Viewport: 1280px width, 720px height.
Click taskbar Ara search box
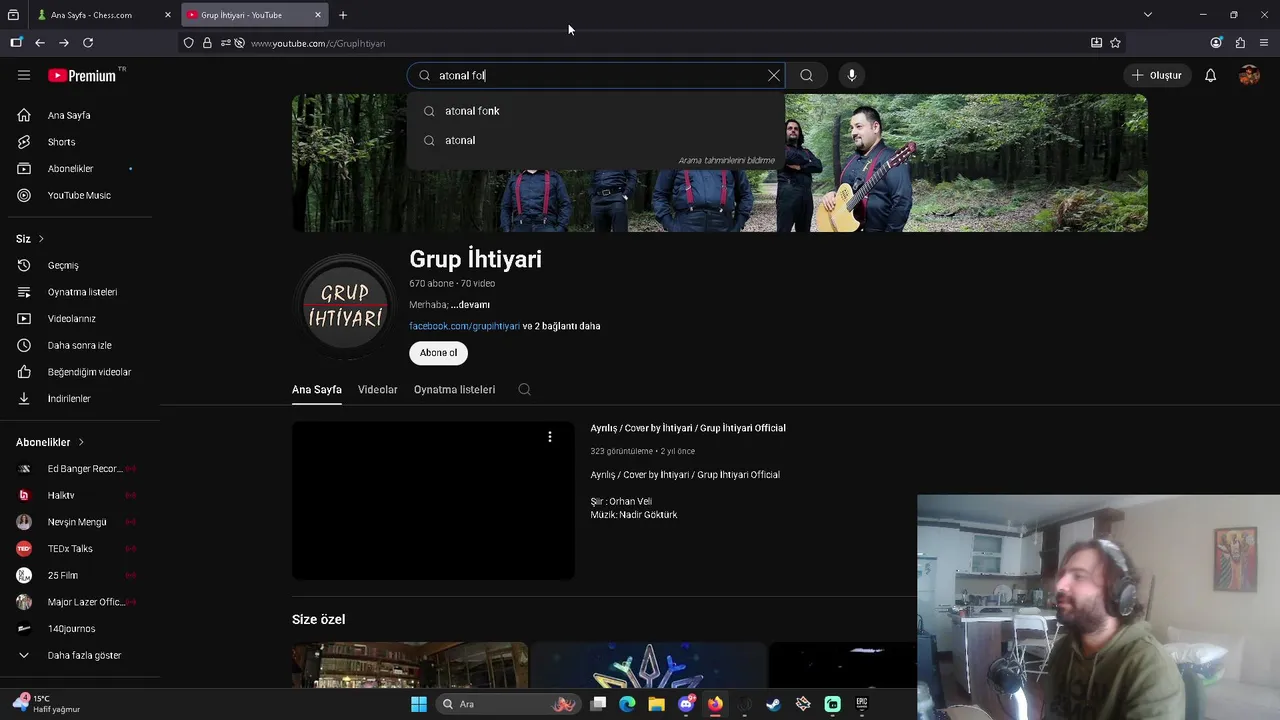tap(510, 704)
